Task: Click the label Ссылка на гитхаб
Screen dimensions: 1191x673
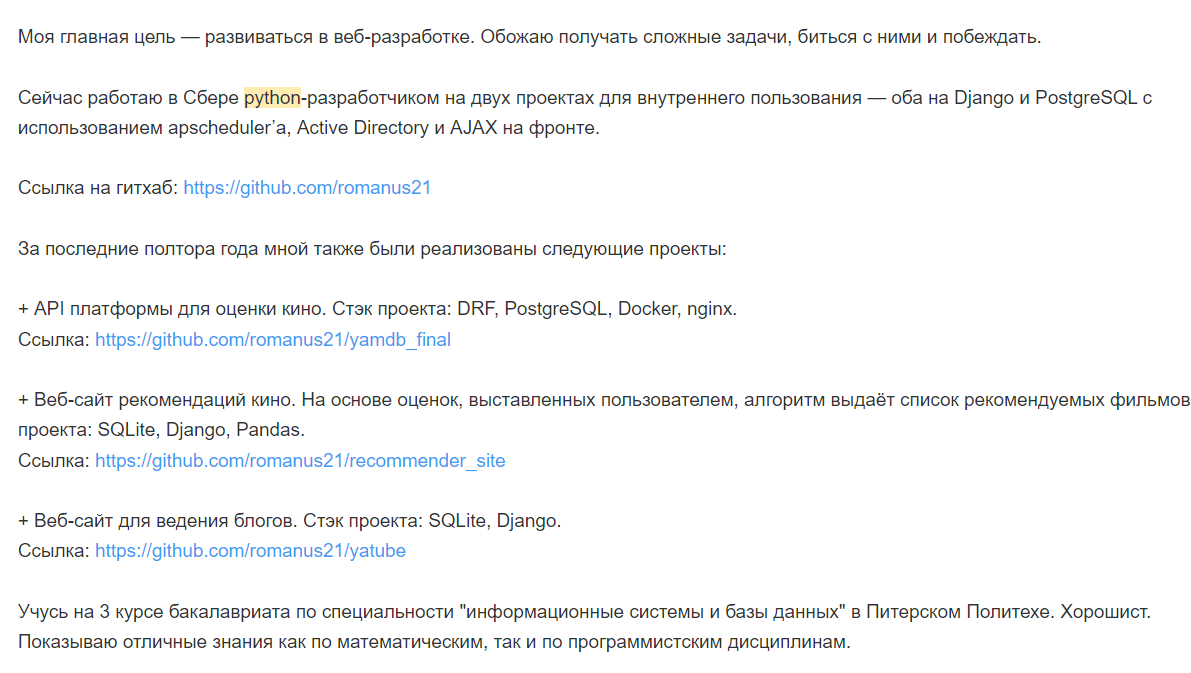Action: click(x=98, y=188)
